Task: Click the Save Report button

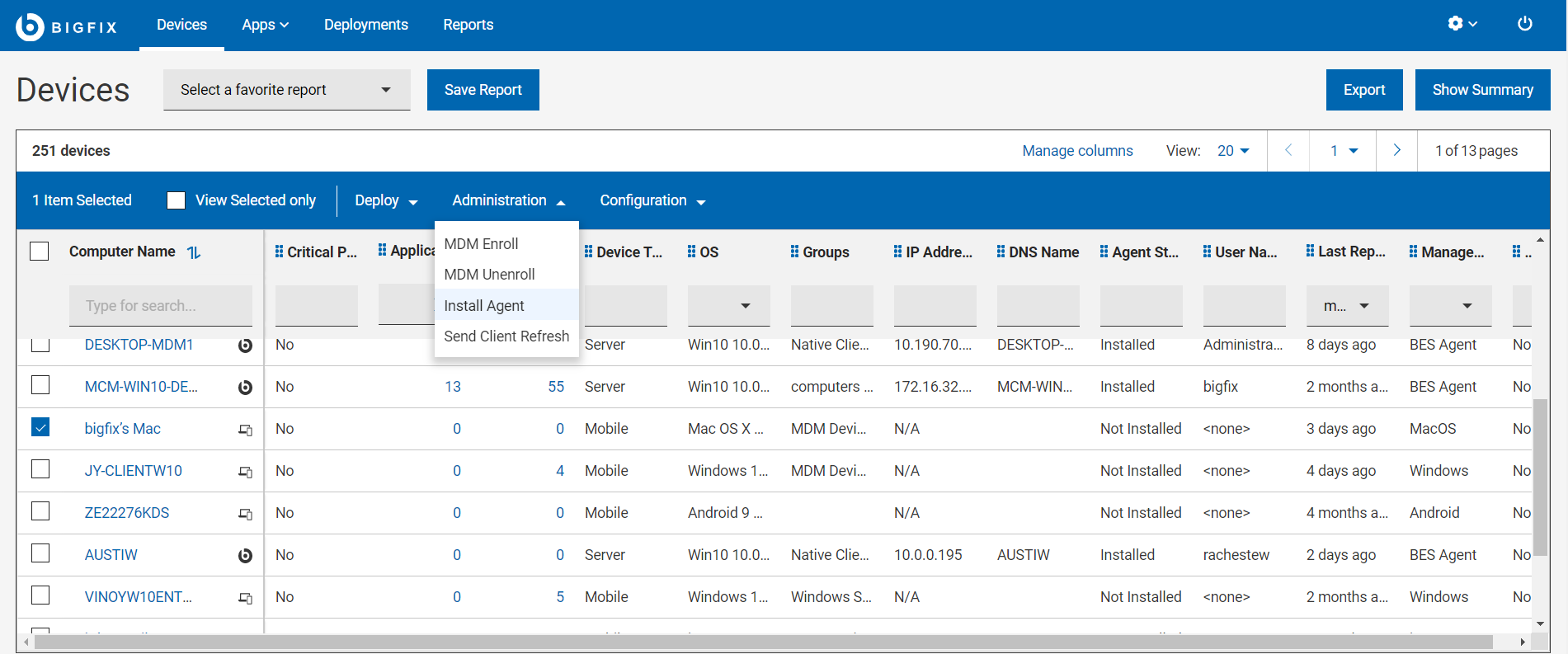Action: (483, 90)
